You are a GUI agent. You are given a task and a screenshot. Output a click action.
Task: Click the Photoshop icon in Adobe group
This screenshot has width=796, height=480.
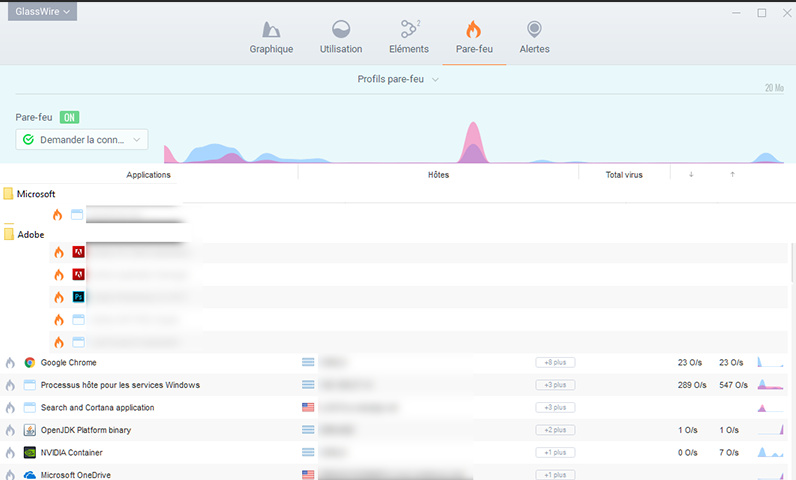point(78,297)
